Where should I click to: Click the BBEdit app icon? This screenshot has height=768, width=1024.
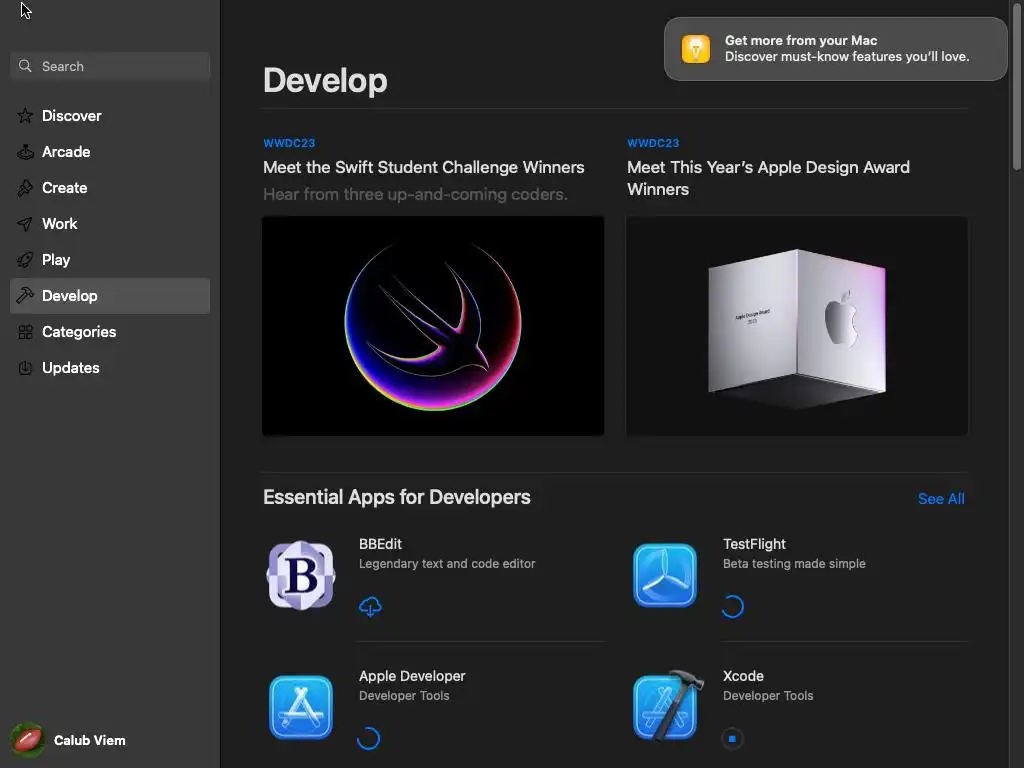point(301,575)
